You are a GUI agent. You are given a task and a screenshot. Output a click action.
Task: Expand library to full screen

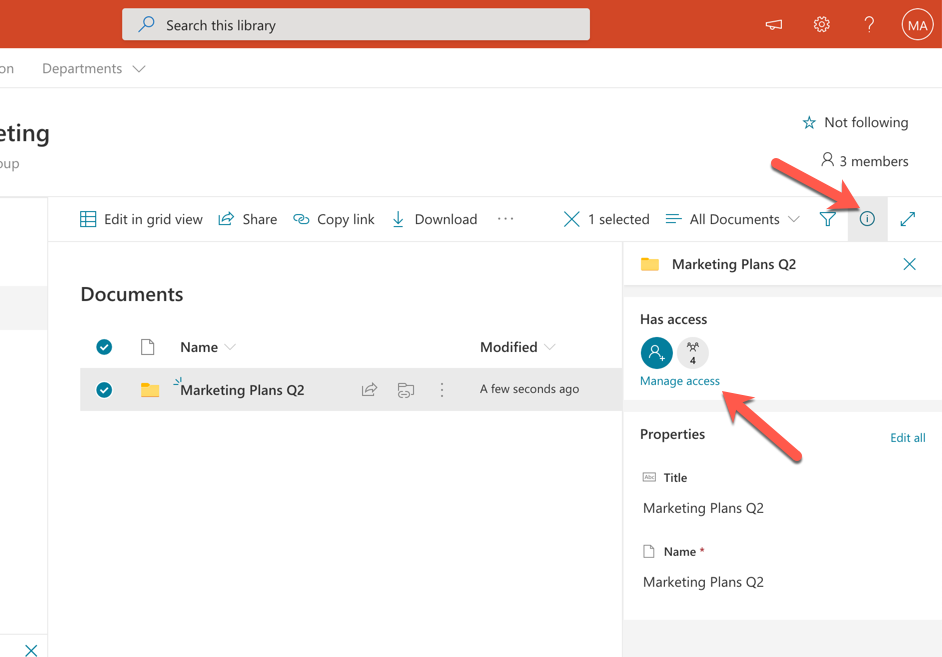click(907, 219)
